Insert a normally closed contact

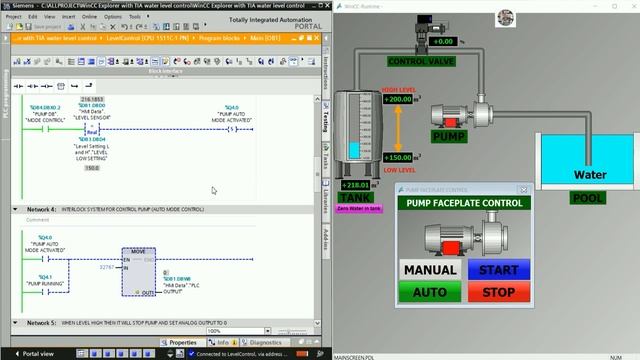point(32,86)
